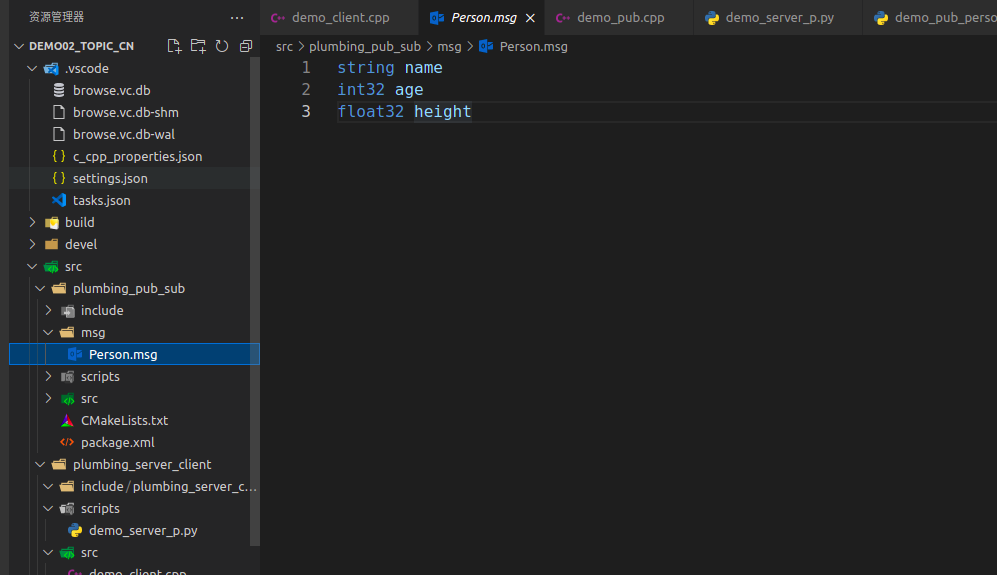Open CMakeLists.txt under plumbing_pub_sub

coord(124,420)
